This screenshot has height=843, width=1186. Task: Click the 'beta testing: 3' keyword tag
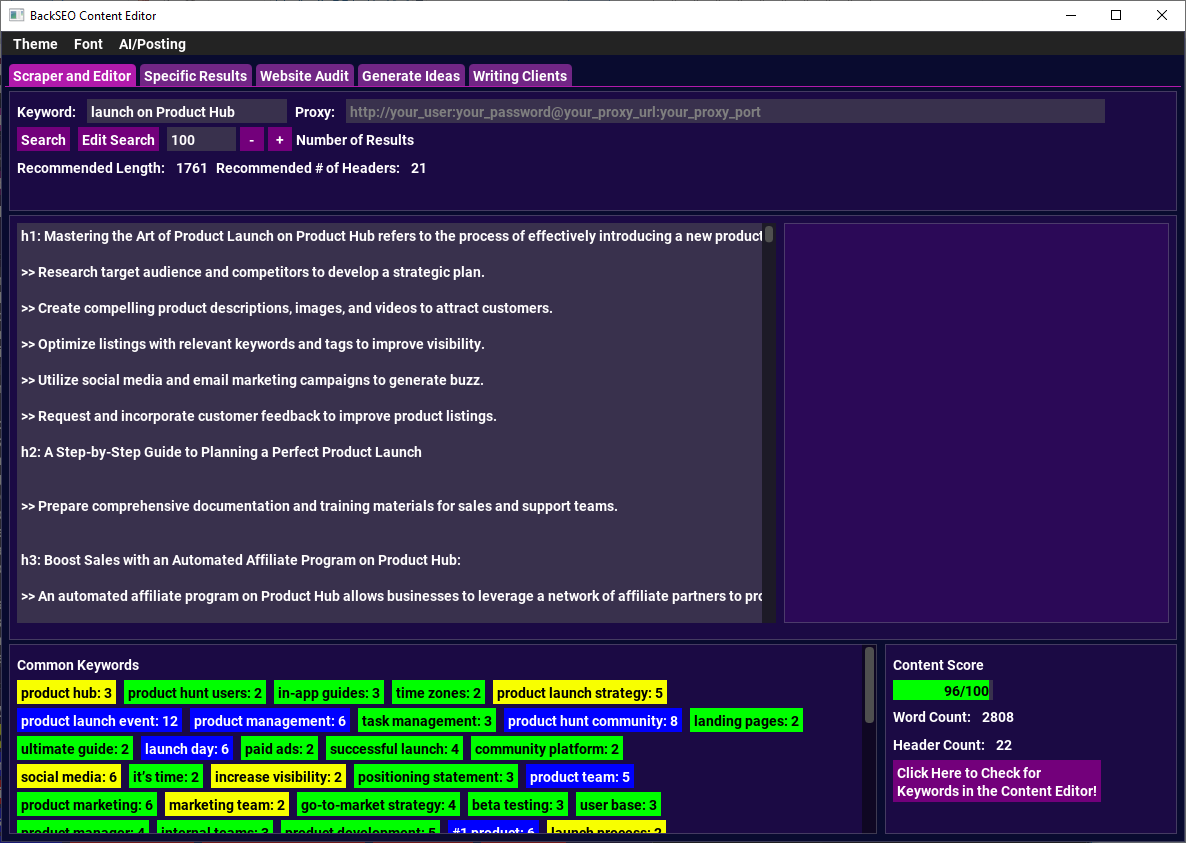pyautogui.click(x=517, y=805)
